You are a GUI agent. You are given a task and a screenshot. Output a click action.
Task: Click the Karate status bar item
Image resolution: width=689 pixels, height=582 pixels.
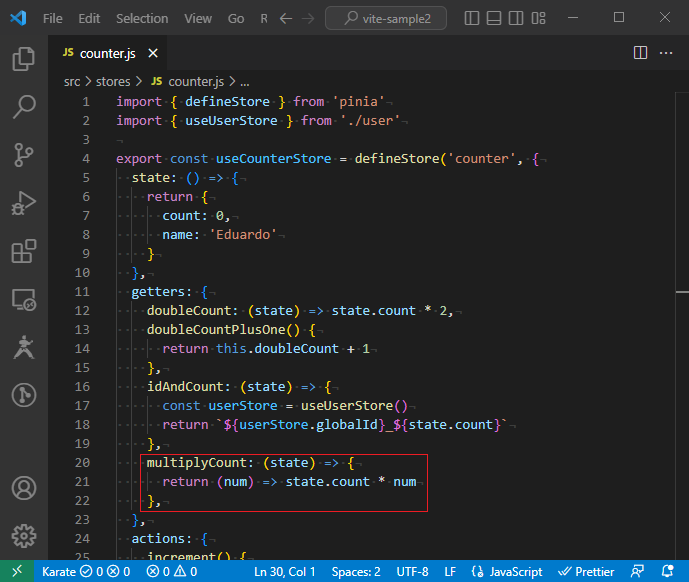[86, 571]
